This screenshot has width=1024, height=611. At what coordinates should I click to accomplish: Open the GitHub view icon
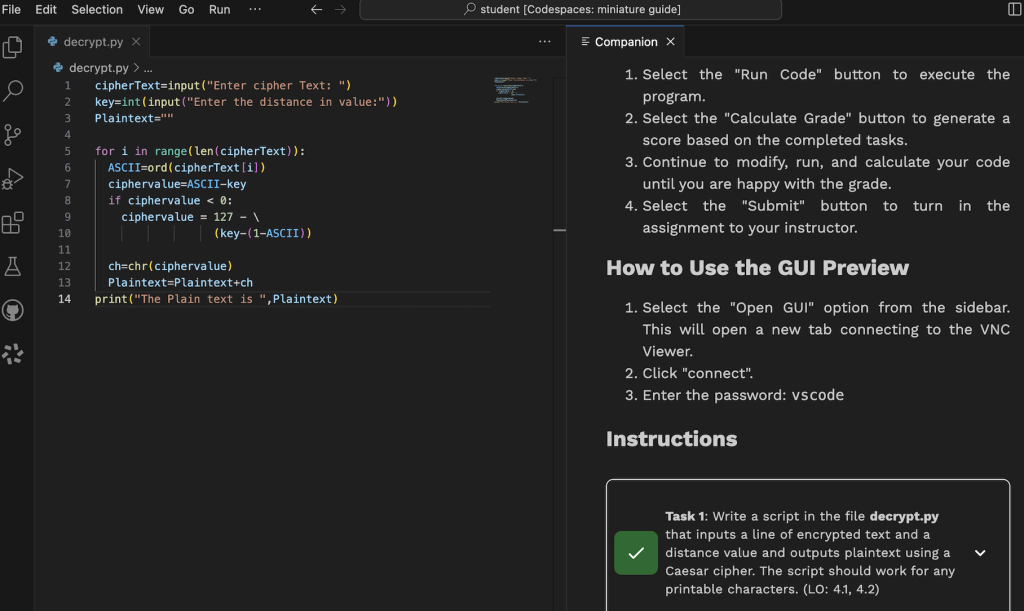point(13,310)
